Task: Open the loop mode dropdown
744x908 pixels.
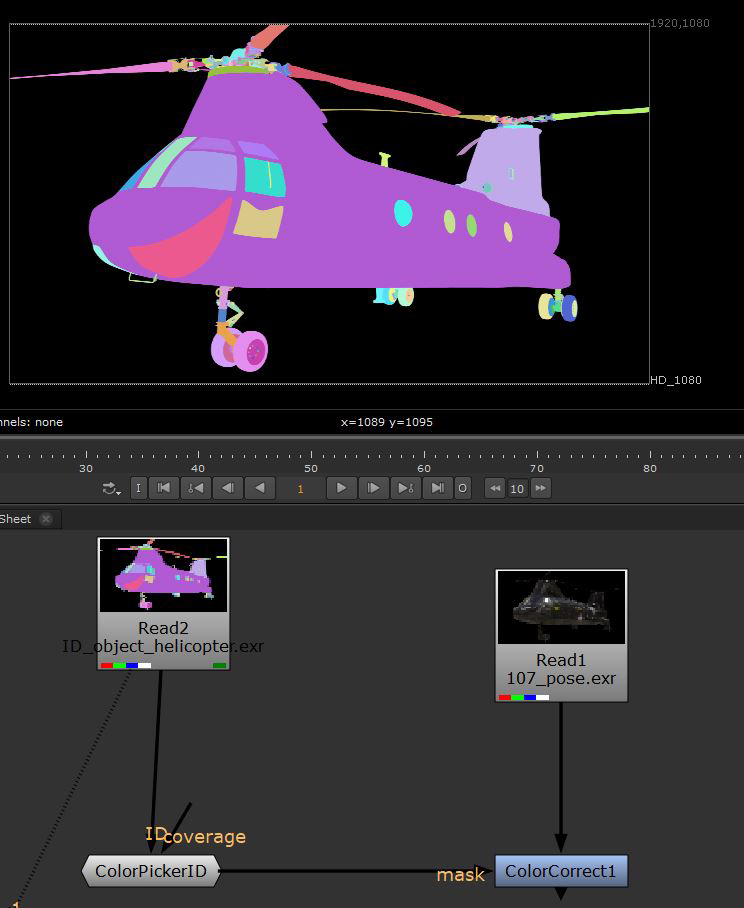Action: [x=110, y=488]
